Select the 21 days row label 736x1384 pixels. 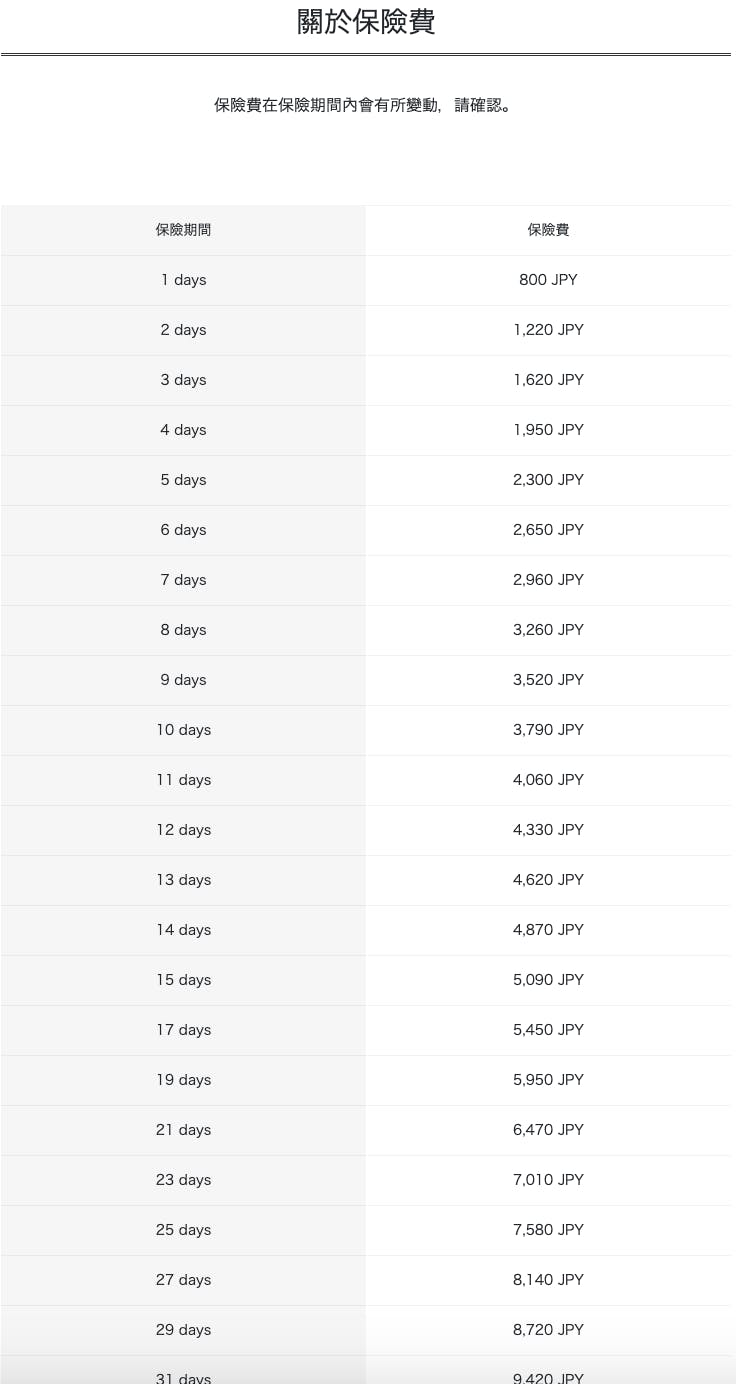[183, 1130]
